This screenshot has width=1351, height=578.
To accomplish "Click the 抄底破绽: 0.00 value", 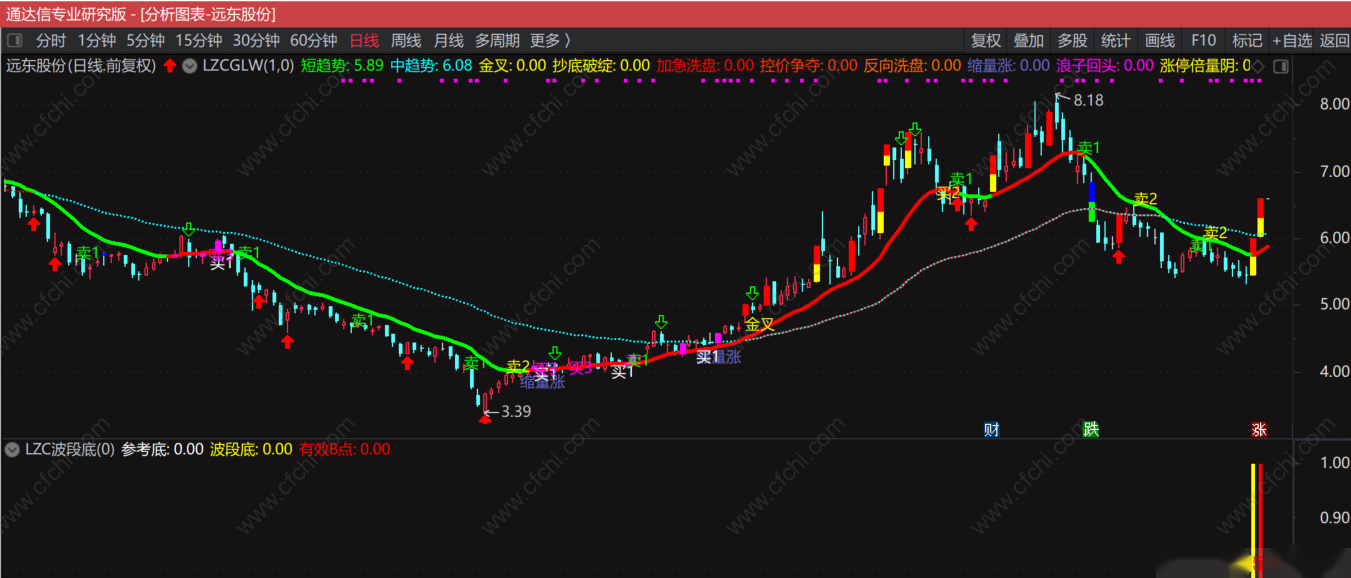I will (x=601, y=66).
